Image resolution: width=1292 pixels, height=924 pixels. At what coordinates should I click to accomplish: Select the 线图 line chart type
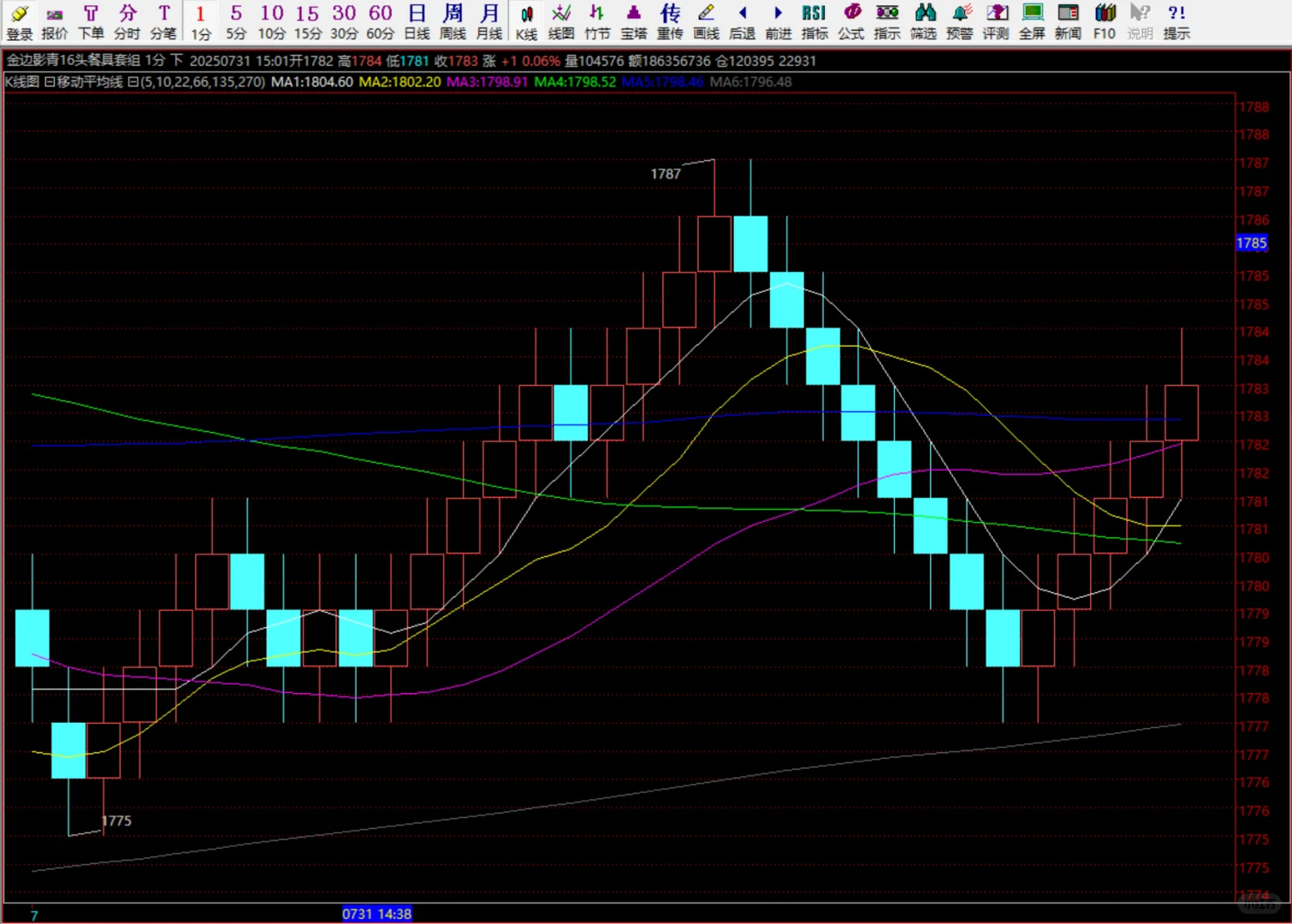click(561, 22)
